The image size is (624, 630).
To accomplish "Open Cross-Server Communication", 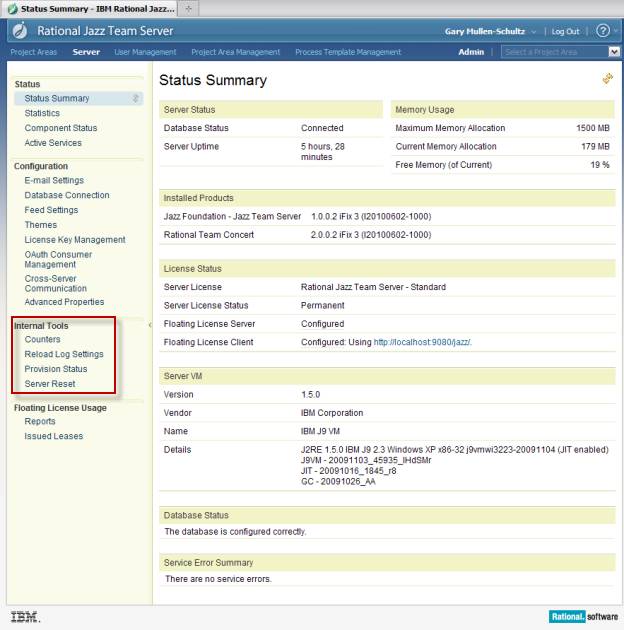I will point(55,284).
